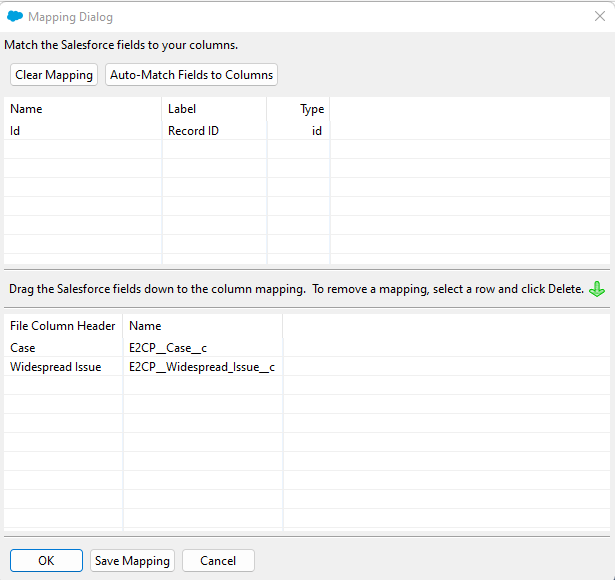Click the Label column header
The width and height of the screenshot is (615, 580).
coord(214,109)
